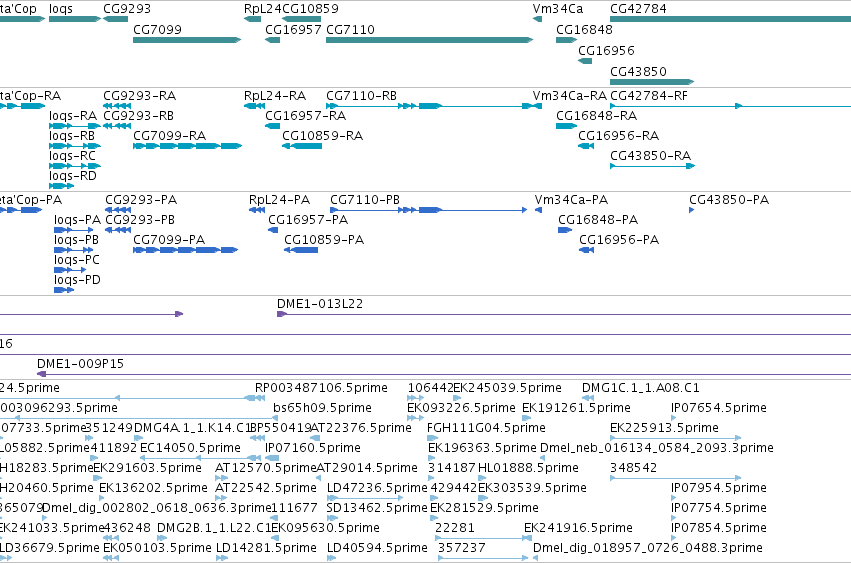851x563 pixels.
Task: Click the loqs gene label
Action: pyautogui.click(x=60, y=9)
